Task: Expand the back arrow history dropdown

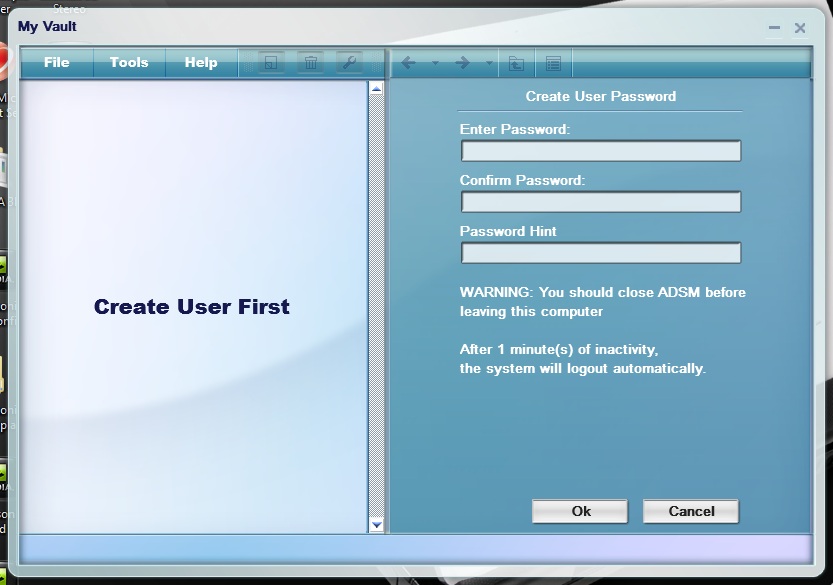Action: [x=435, y=63]
